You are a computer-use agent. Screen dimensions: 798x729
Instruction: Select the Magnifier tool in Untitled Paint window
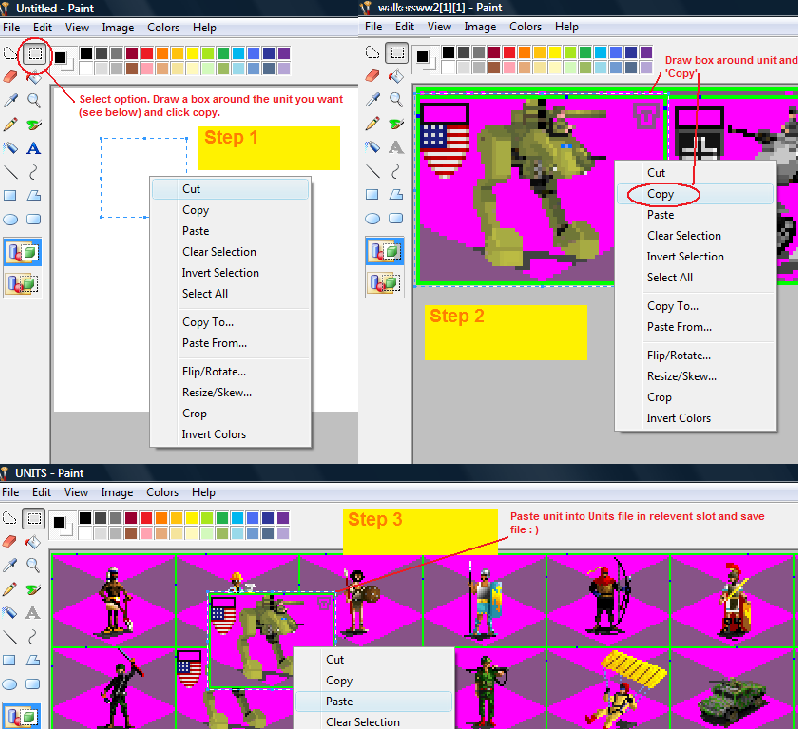pyautogui.click(x=34, y=99)
